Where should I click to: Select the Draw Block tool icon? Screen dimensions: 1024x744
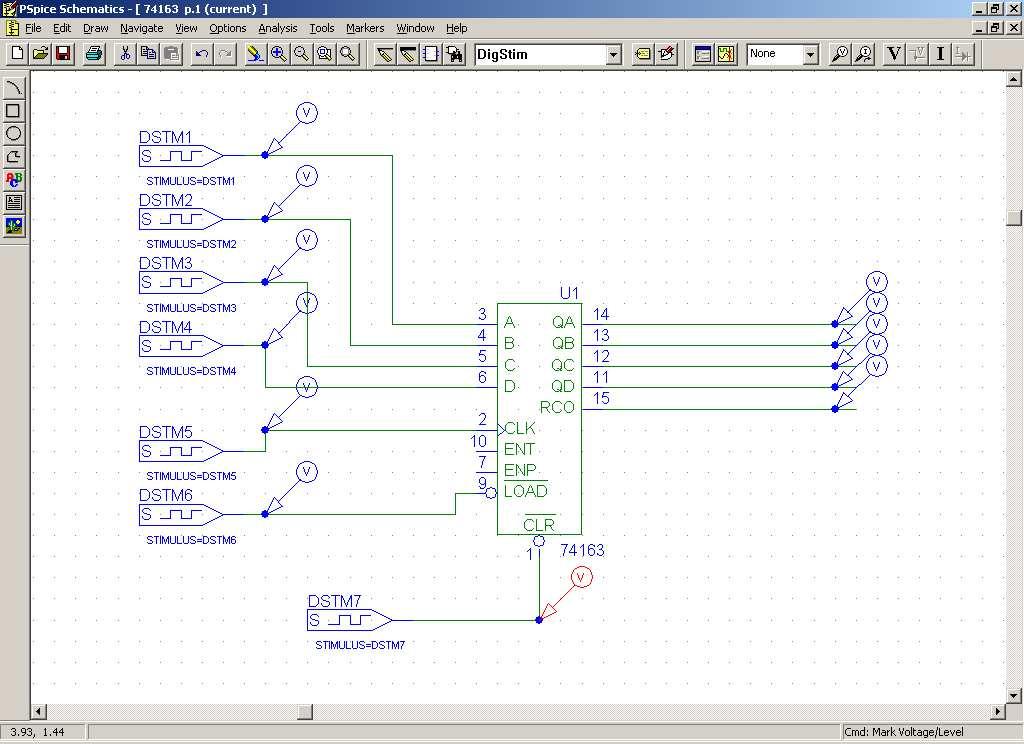coord(430,54)
